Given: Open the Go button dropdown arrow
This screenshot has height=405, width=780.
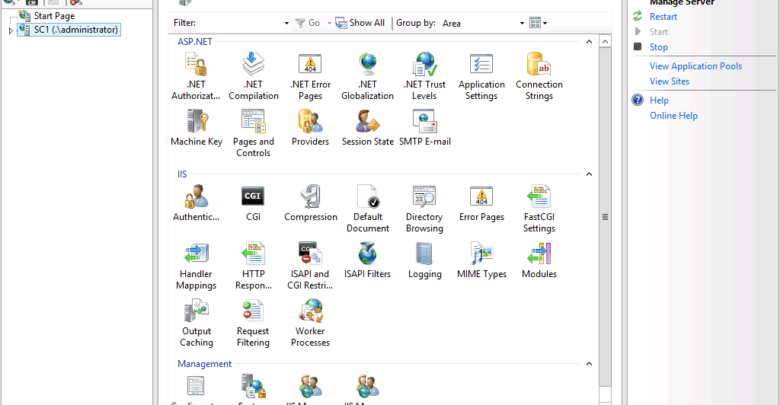Looking at the screenshot, I should click(329, 23).
